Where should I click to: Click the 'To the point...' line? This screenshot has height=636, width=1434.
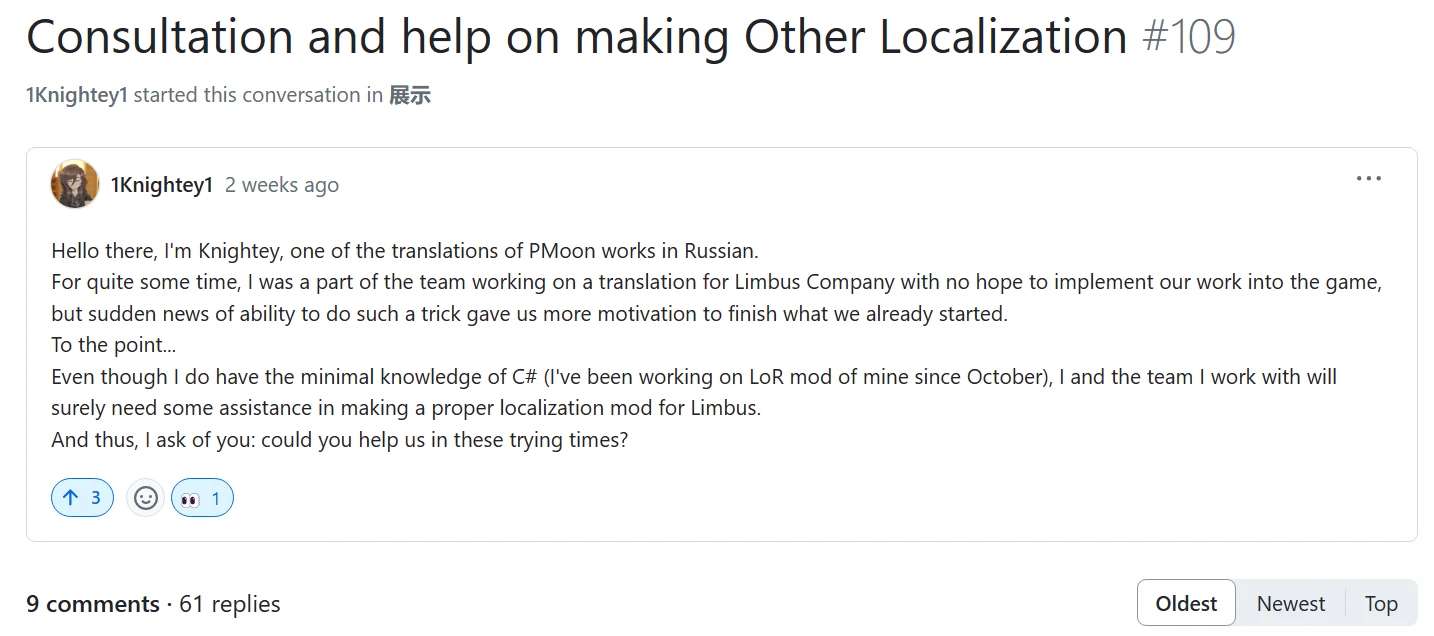pyautogui.click(x=114, y=345)
